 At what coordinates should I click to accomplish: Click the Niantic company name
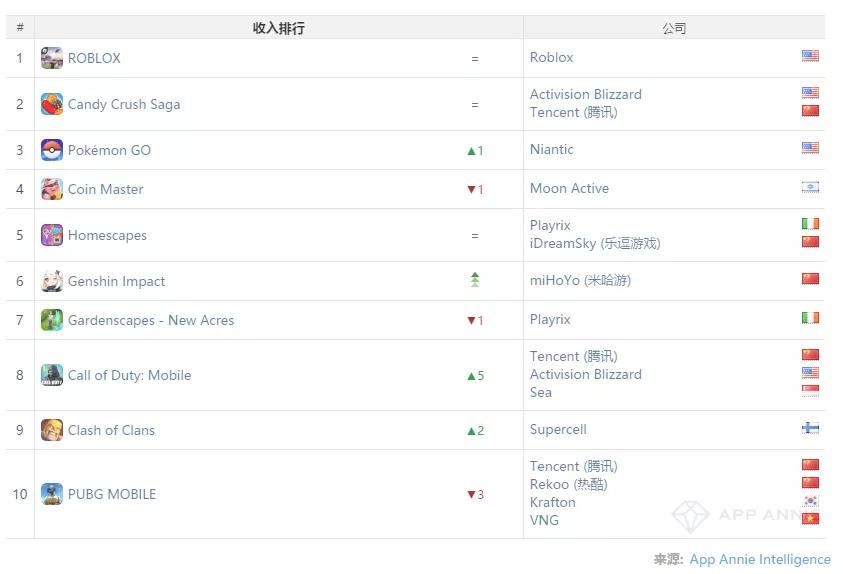pos(552,149)
